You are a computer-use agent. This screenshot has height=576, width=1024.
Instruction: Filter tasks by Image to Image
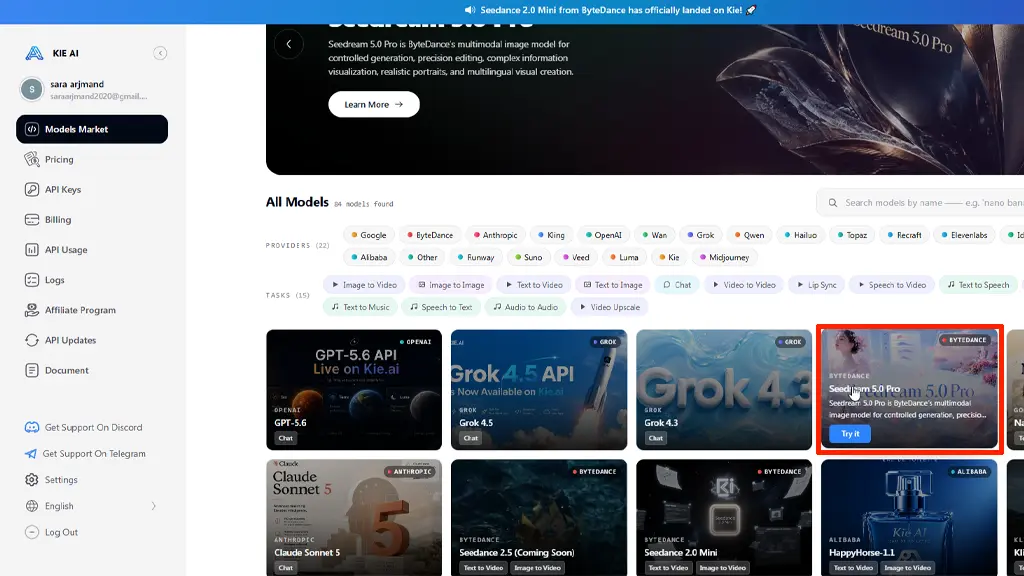click(x=451, y=285)
